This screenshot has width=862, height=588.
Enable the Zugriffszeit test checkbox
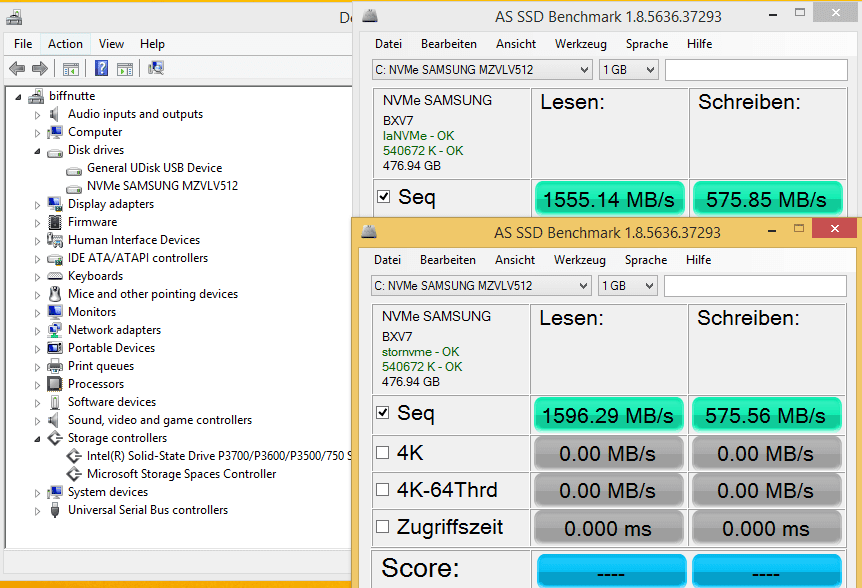(x=383, y=526)
